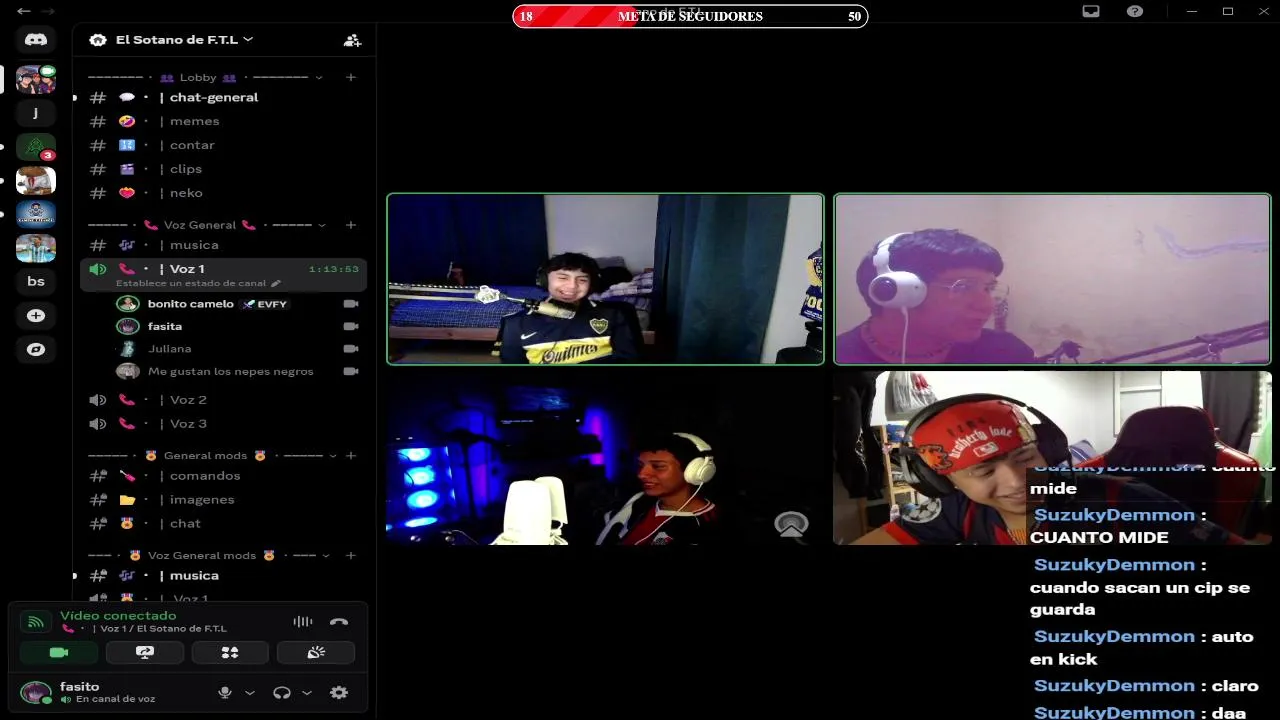Focus the blue-lit room webcam tile
Screen dimensions: 1280x720
click(x=605, y=458)
